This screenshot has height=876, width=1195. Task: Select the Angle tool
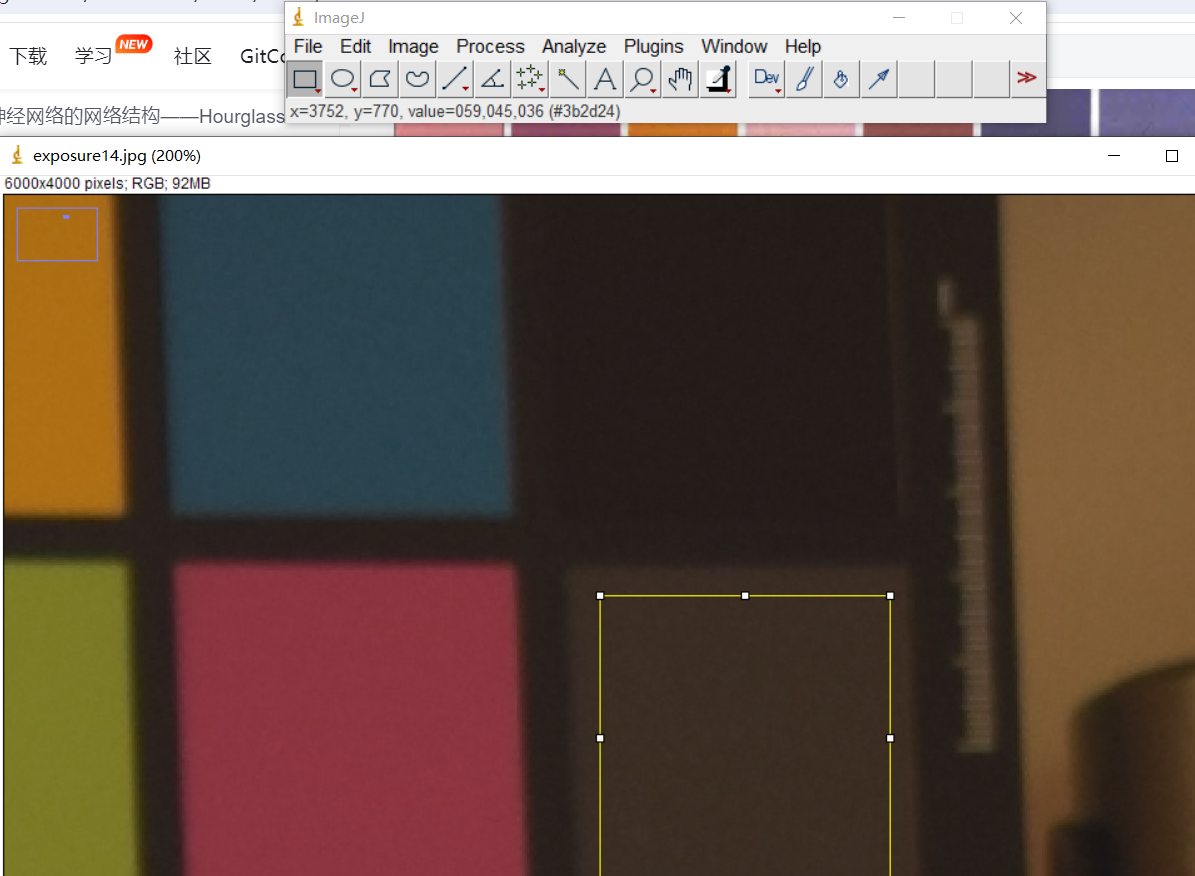492,79
